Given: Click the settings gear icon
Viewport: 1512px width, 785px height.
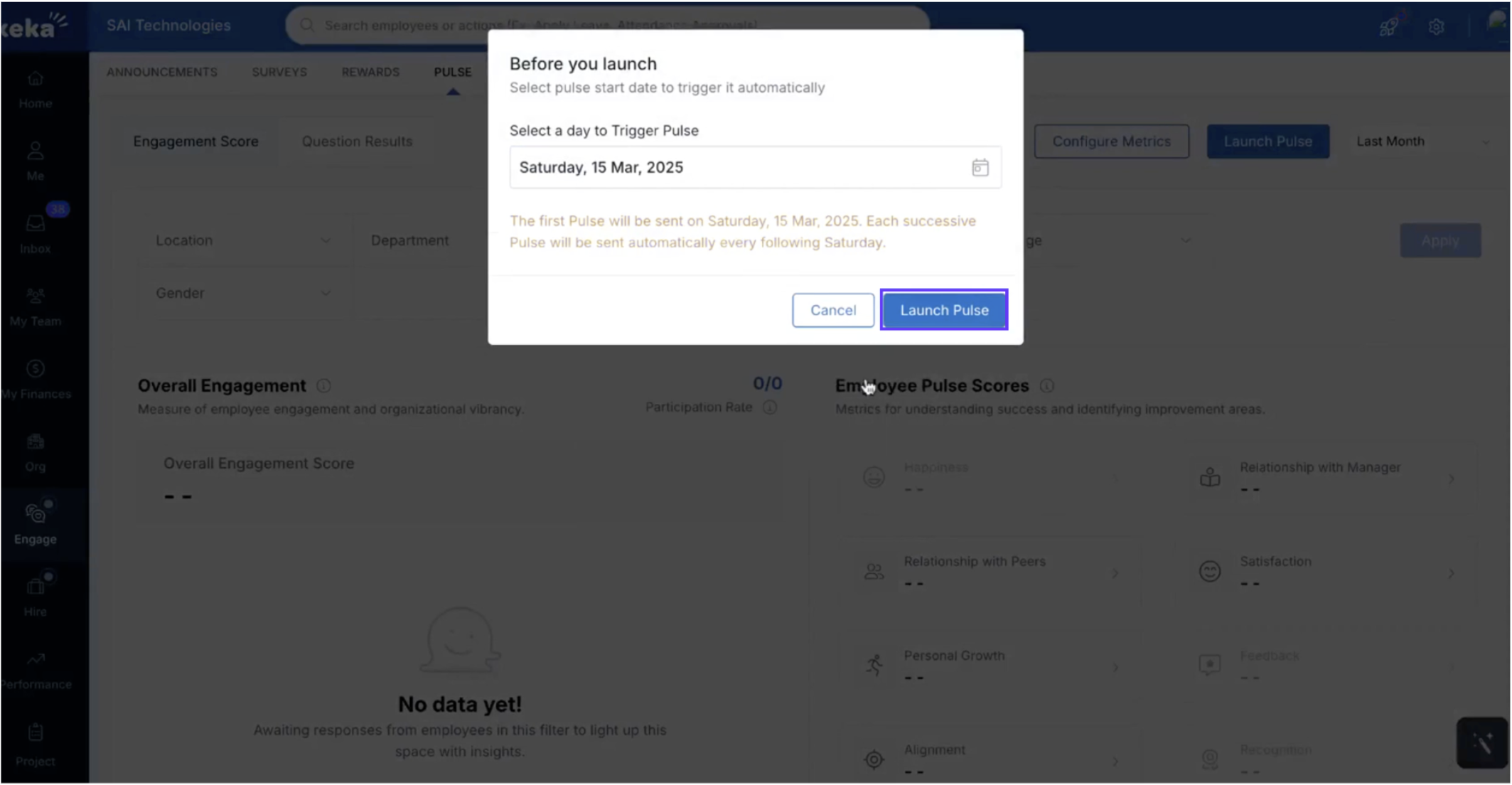Looking at the screenshot, I should click(x=1436, y=26).
